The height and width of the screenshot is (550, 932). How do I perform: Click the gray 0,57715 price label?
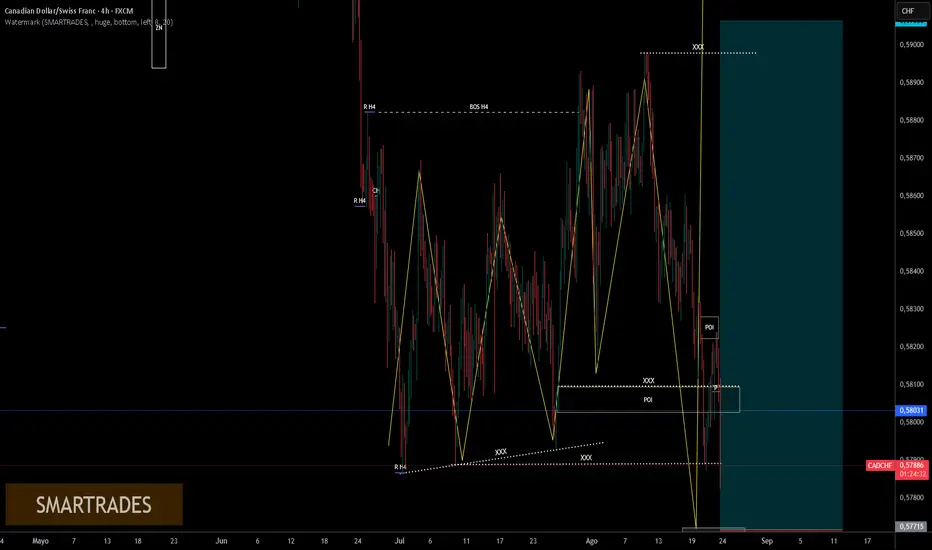coord(911,526)
